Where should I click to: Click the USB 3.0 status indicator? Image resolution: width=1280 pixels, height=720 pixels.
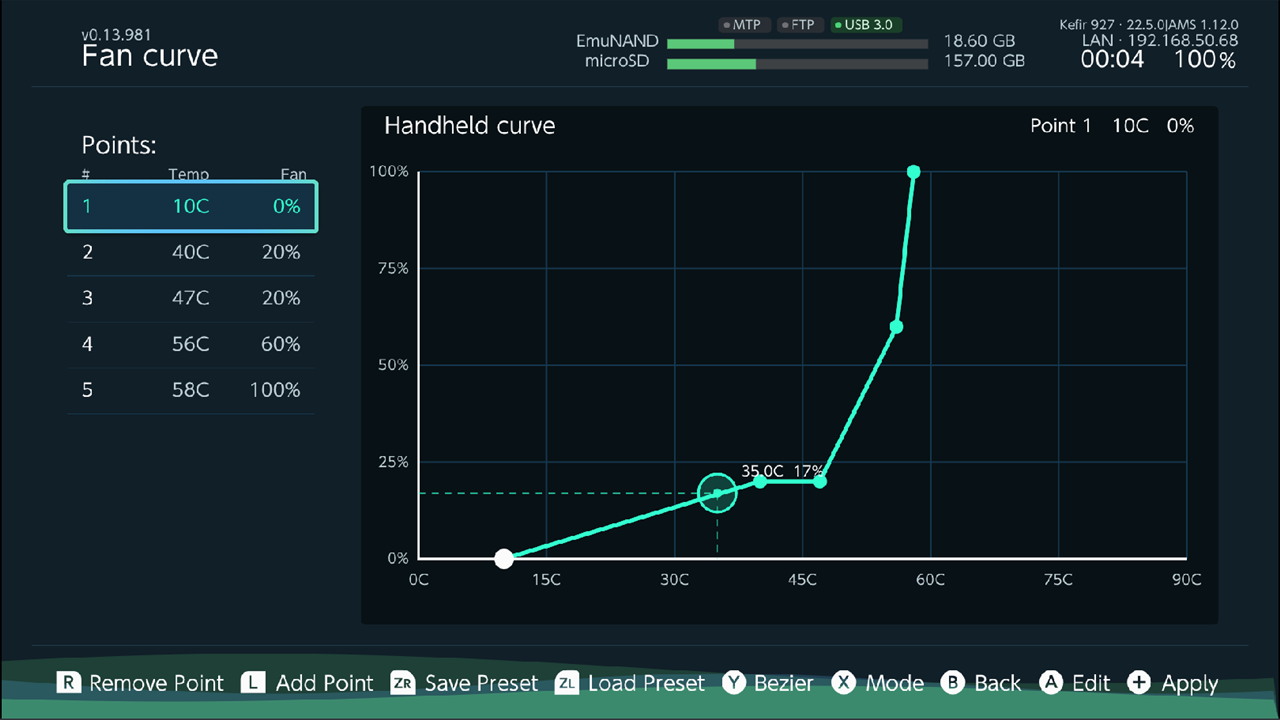point(866,24)
